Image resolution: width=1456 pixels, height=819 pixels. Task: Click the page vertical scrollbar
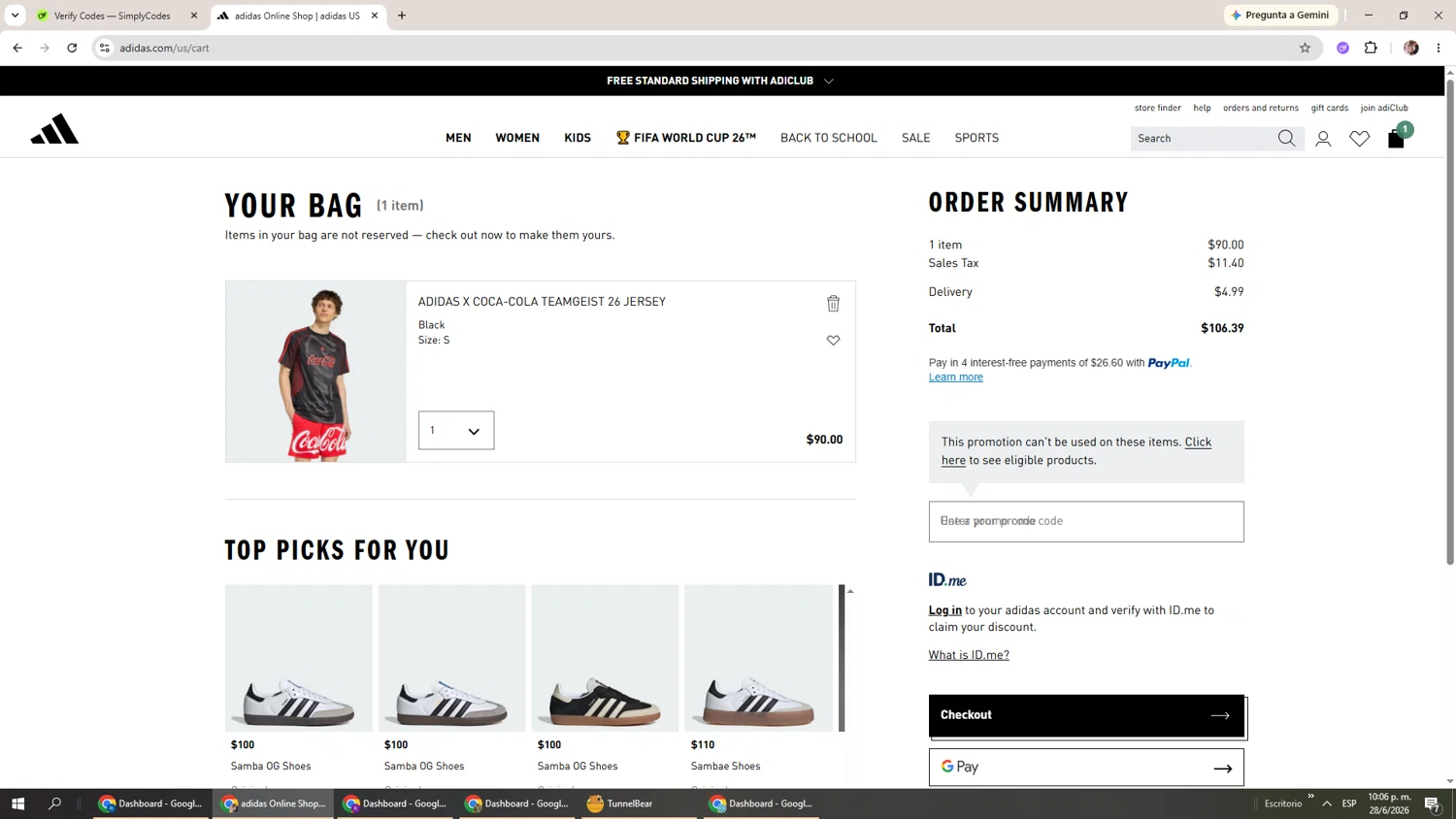(1450, 320)
